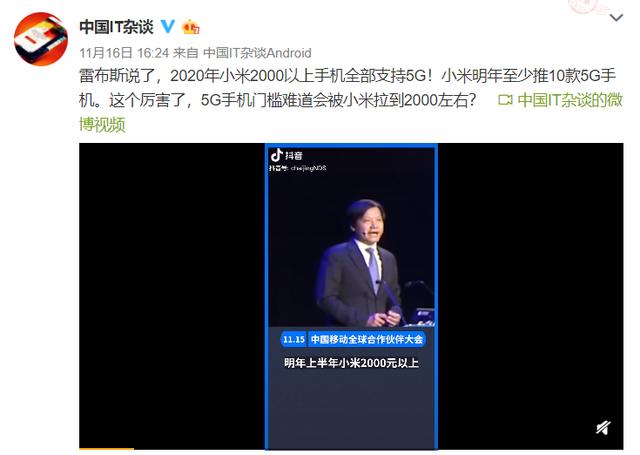Click the subtitle 明年上半年小米2000元以上
The width and height of the screenshot is (640, 455).
coord(351,363)
